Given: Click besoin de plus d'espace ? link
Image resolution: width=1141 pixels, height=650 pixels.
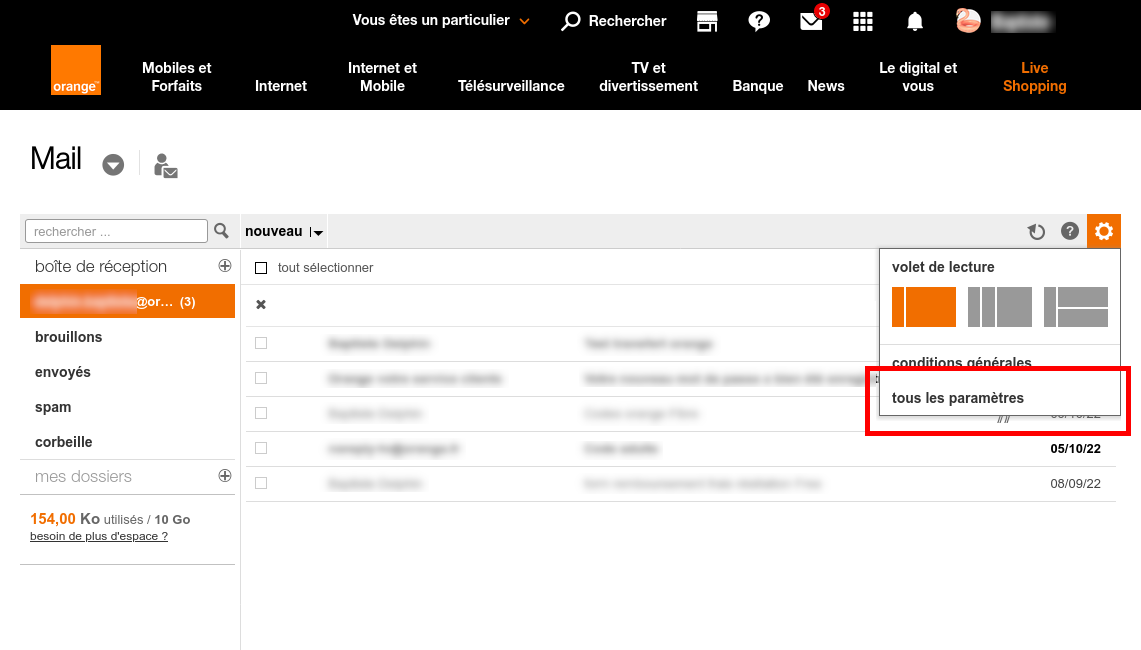Looking at the screenshot, I should pos(99,536).
